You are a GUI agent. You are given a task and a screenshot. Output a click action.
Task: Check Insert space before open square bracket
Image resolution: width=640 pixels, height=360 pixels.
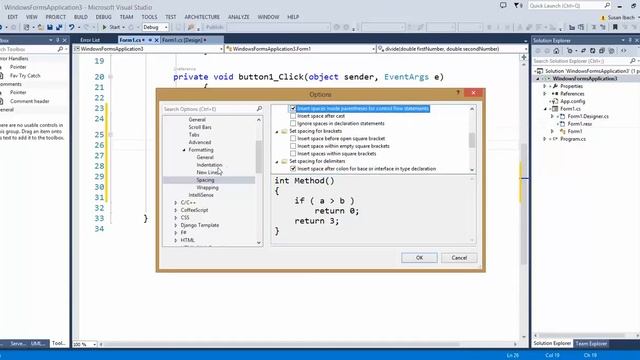tap(293, 138)
